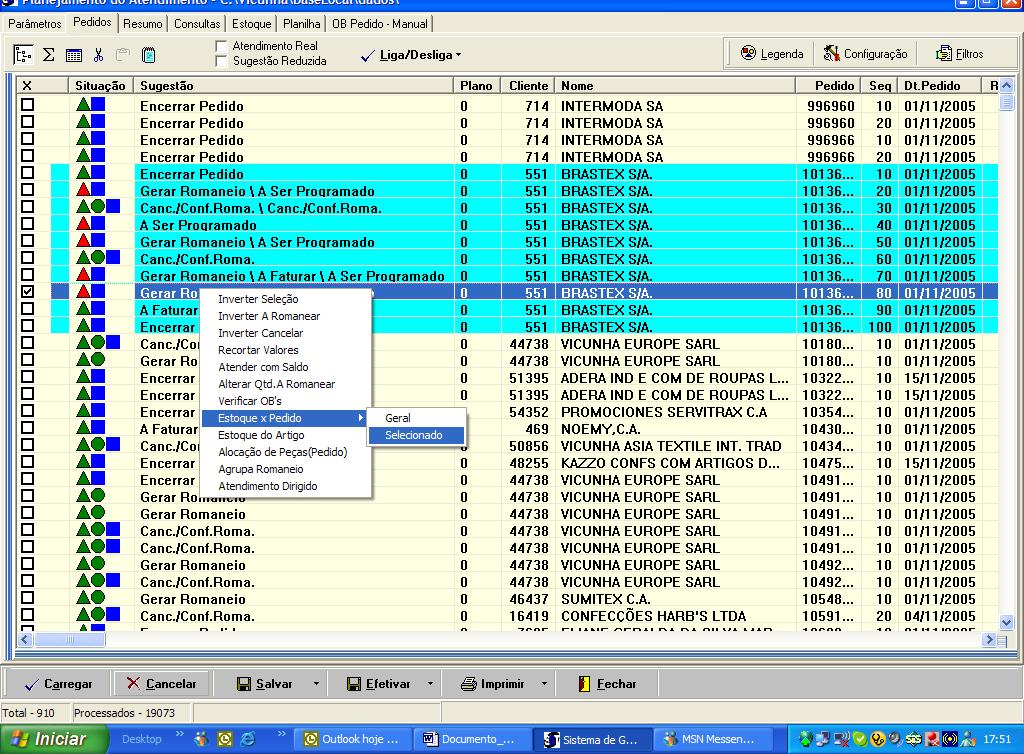Open the dropdown arrow next to Imprimir
The image size is (1024, 754).
544,684
